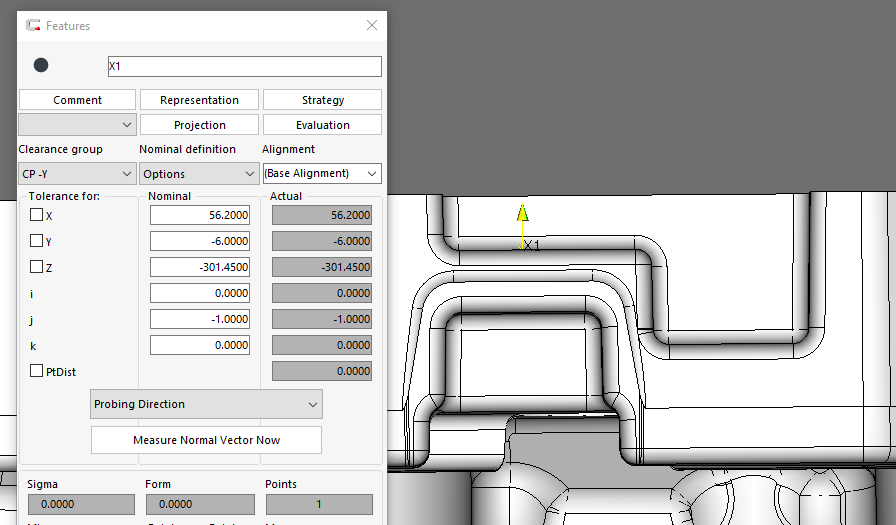Image resolution: width=896 pixels, height=525 pixels.
Task: Close the Features dialog window
Action: click(x=372, y=25)
